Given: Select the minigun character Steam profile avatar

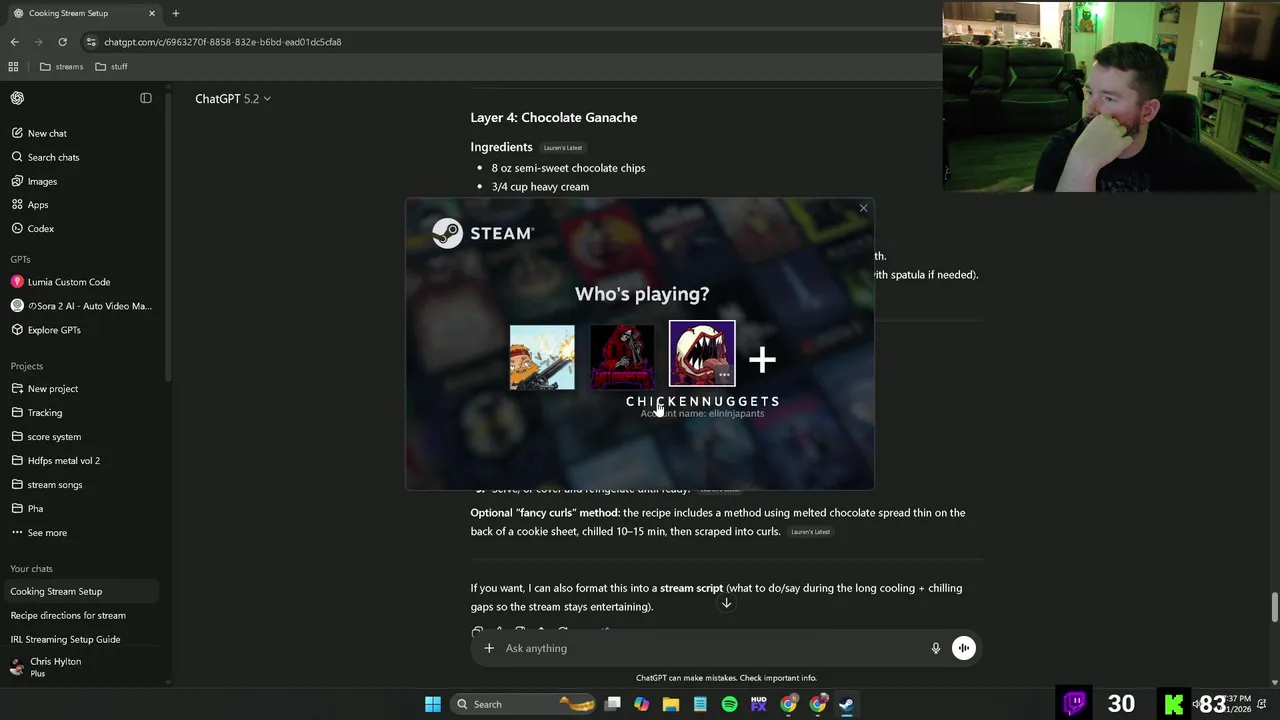Looking at the screenshot, I should coord(542,357).
